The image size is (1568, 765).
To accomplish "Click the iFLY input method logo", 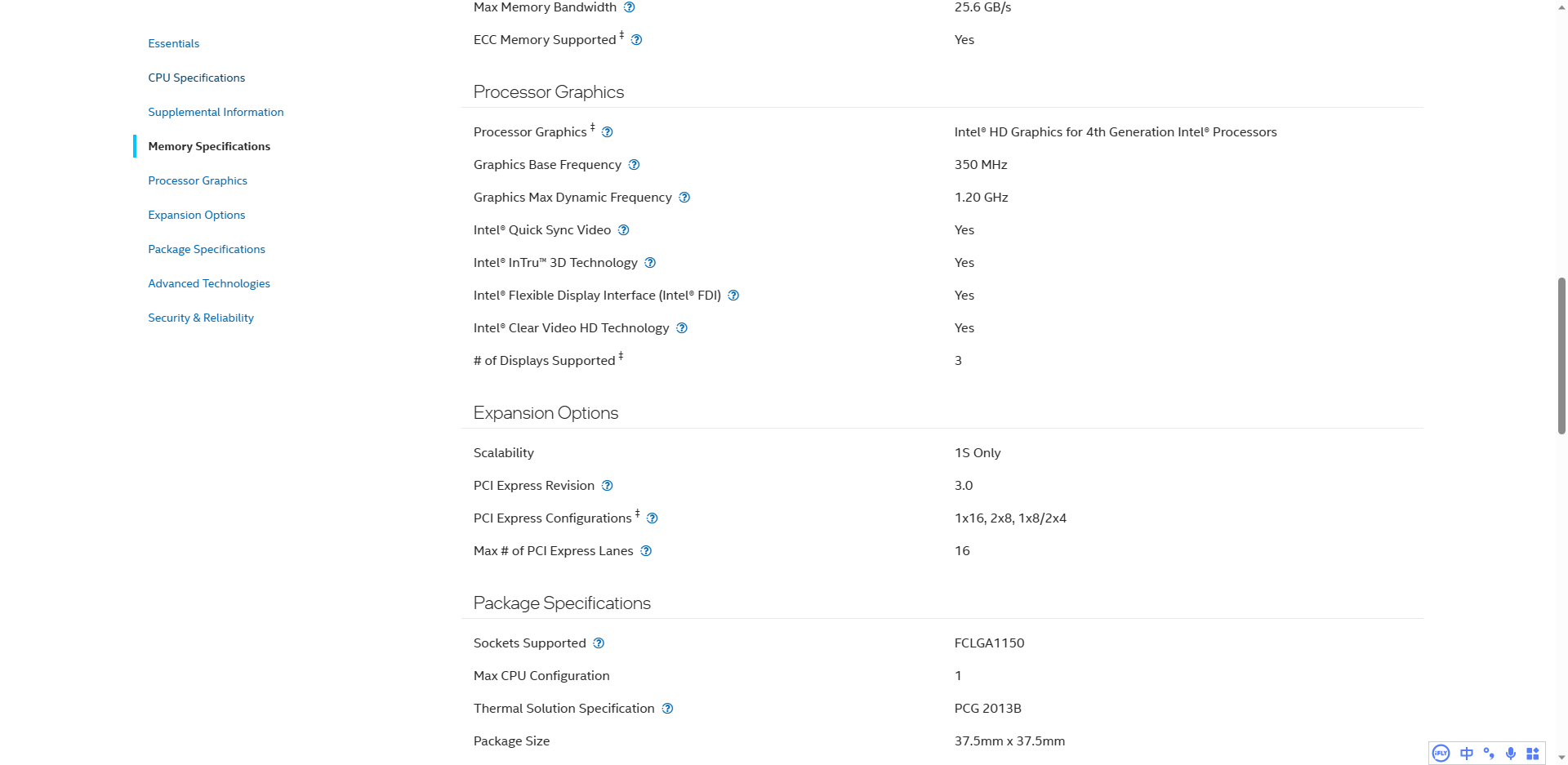I will click(1441, 754).
